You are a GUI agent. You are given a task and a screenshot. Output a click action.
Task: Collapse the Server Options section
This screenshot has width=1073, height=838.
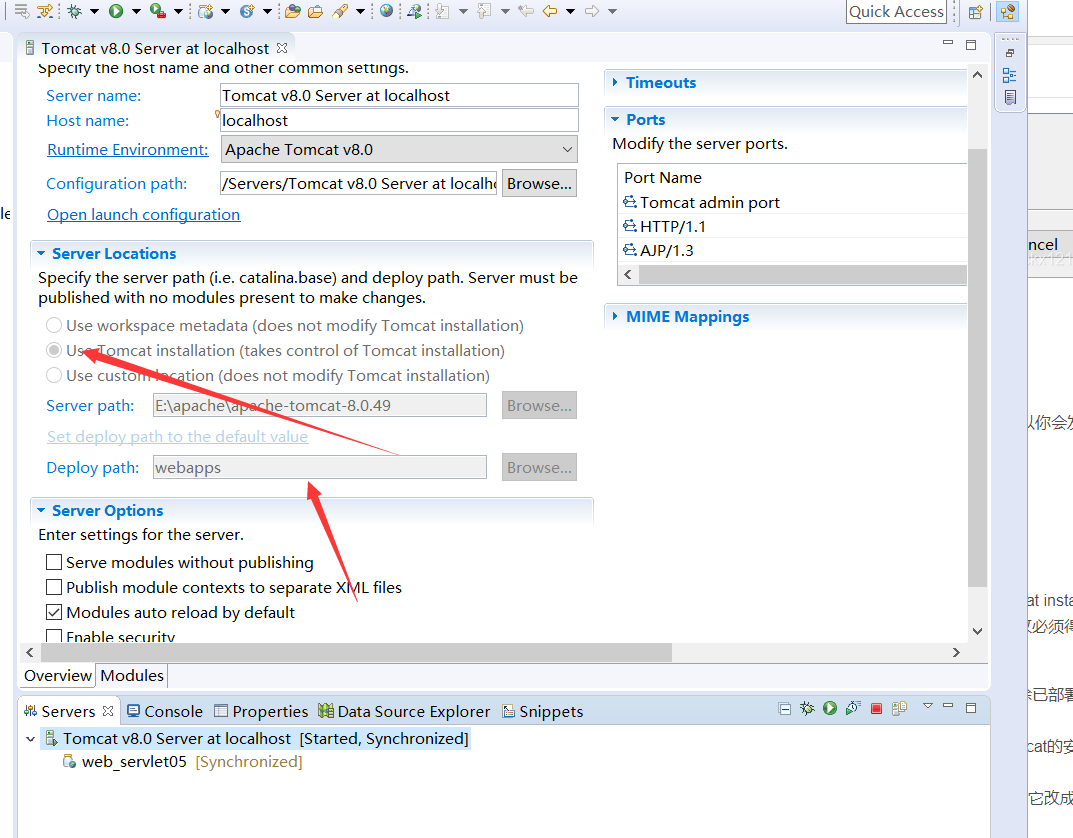click(41, 510)
